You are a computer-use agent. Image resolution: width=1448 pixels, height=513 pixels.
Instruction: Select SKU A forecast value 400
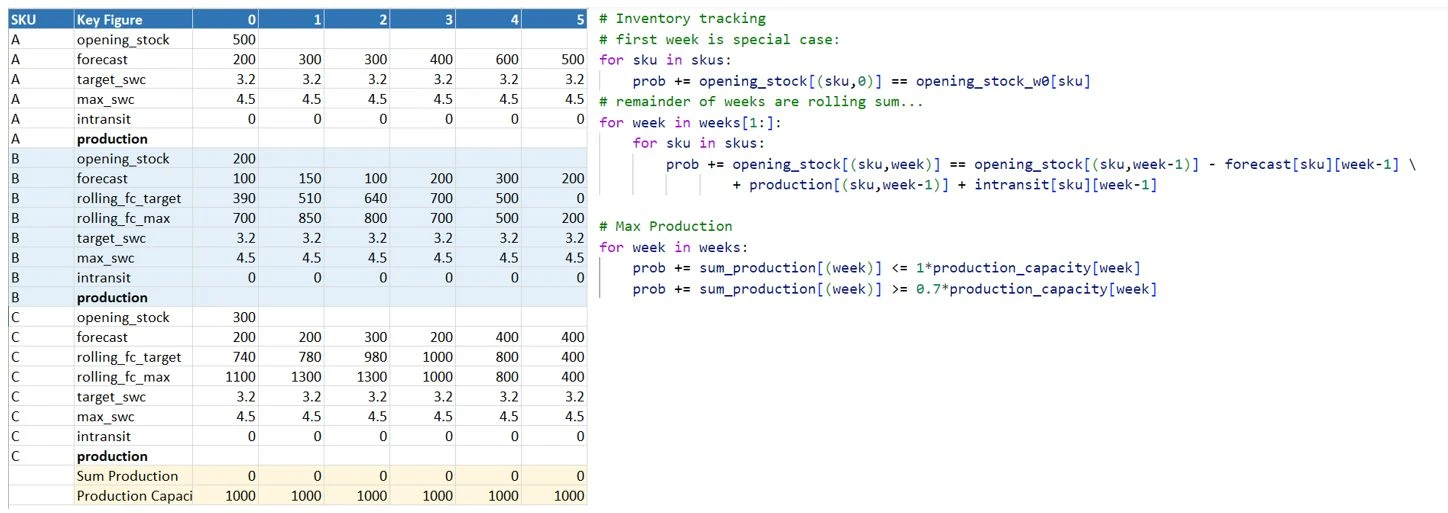(x=422, y=60)
